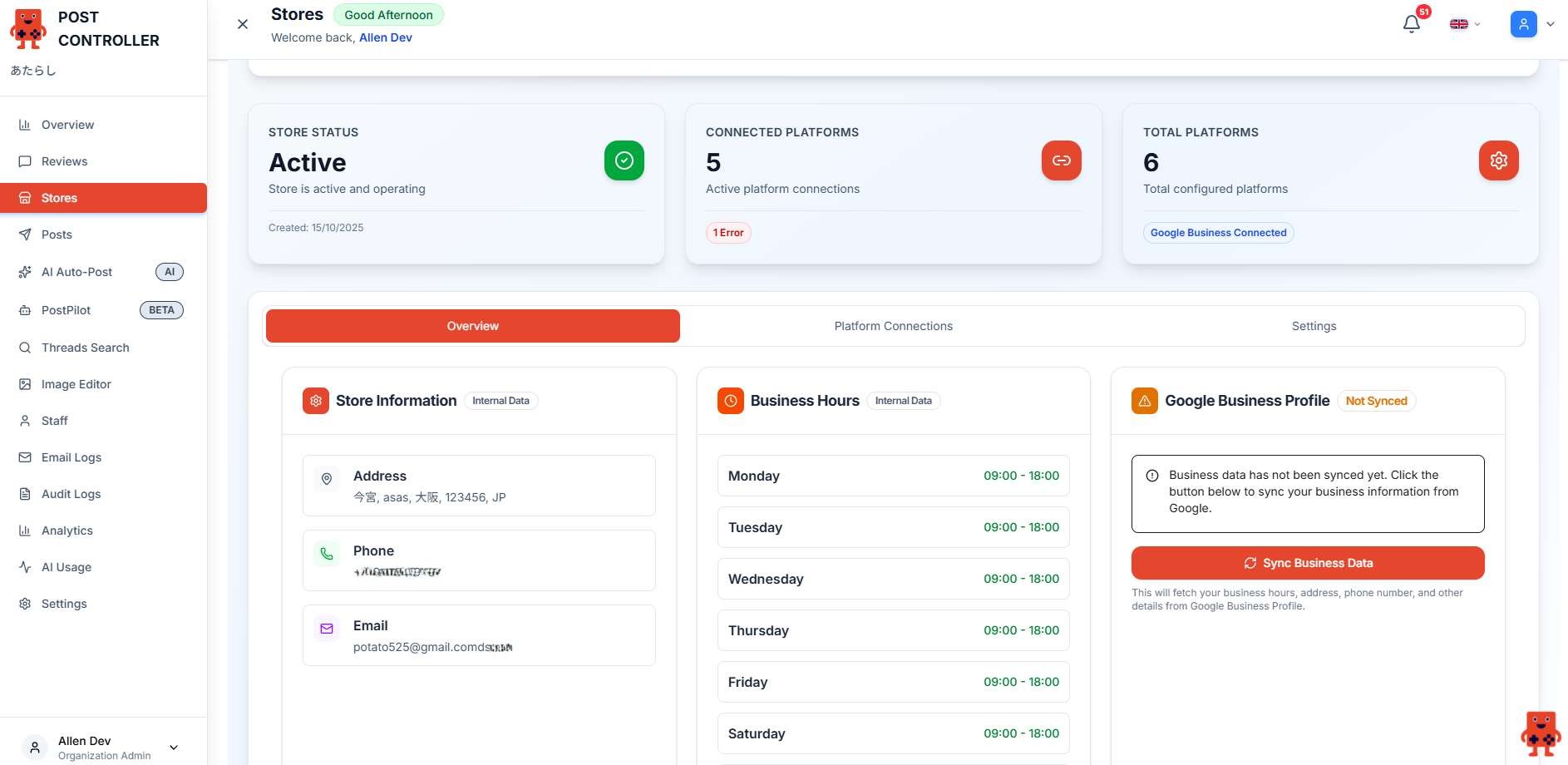Expand the user avatar menu in header
1568x765 pixels.
[x=1531, y=24]
